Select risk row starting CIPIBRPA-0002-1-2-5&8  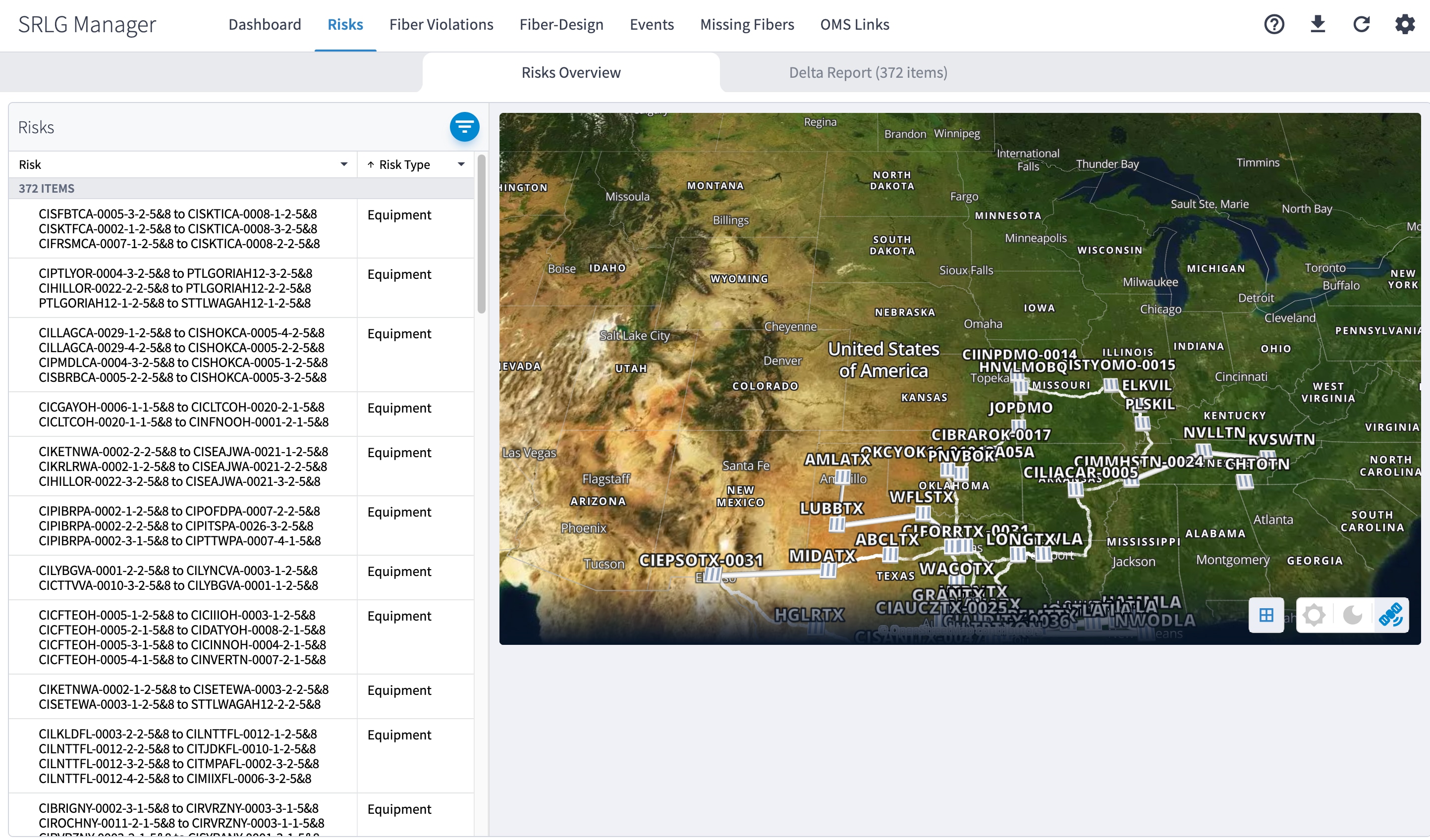tap(241, 526)
